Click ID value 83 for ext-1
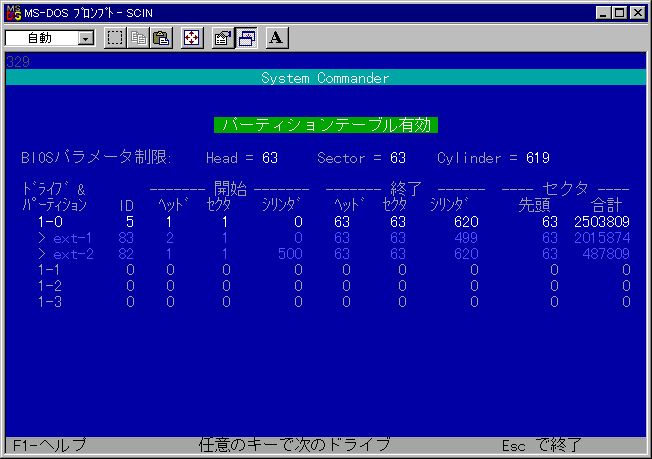This screenshot has width=652, height=459. click(x=126, y=238)
